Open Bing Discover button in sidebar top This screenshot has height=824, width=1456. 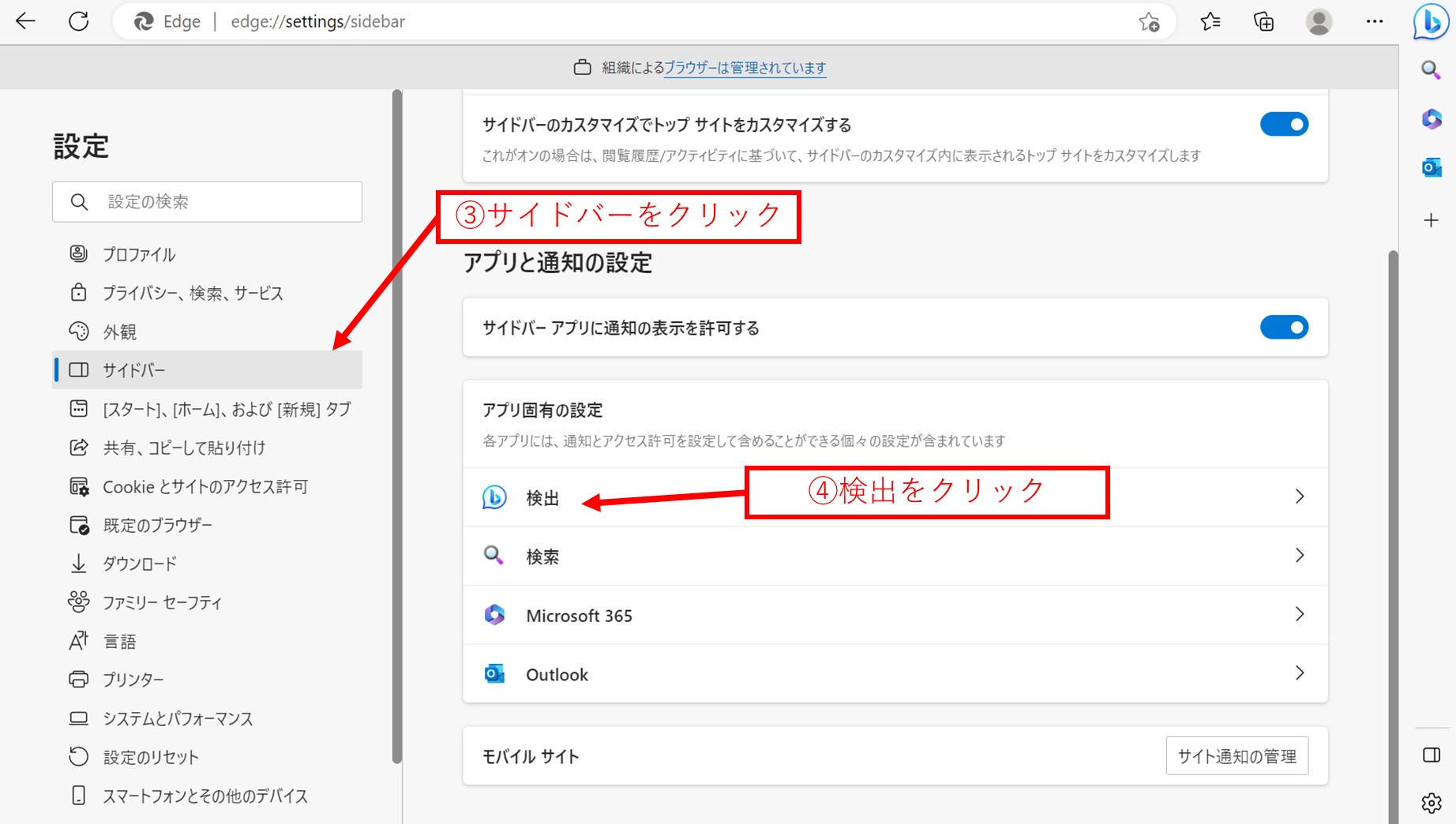point(1431,22)
